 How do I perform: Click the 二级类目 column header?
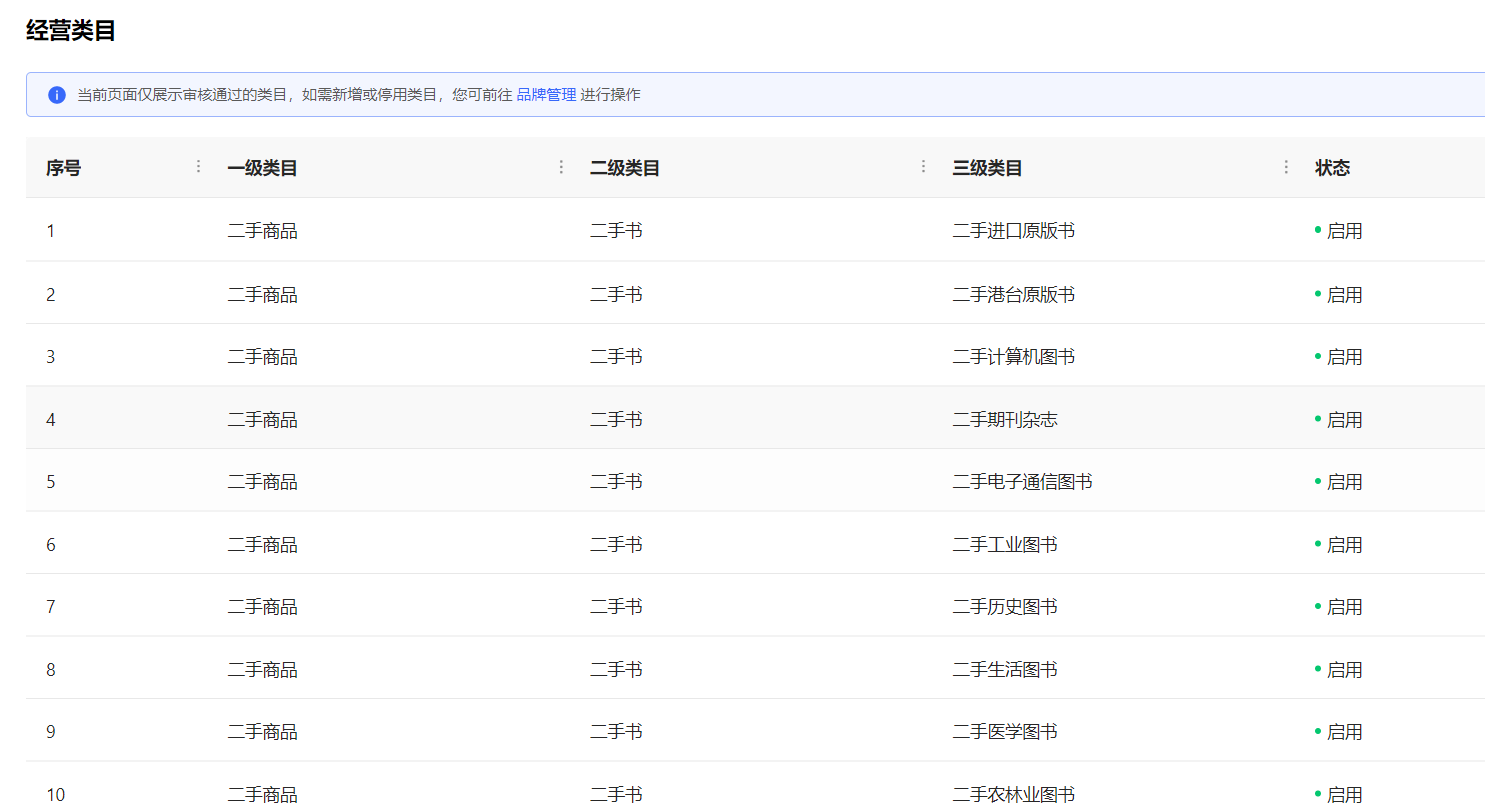625,168
